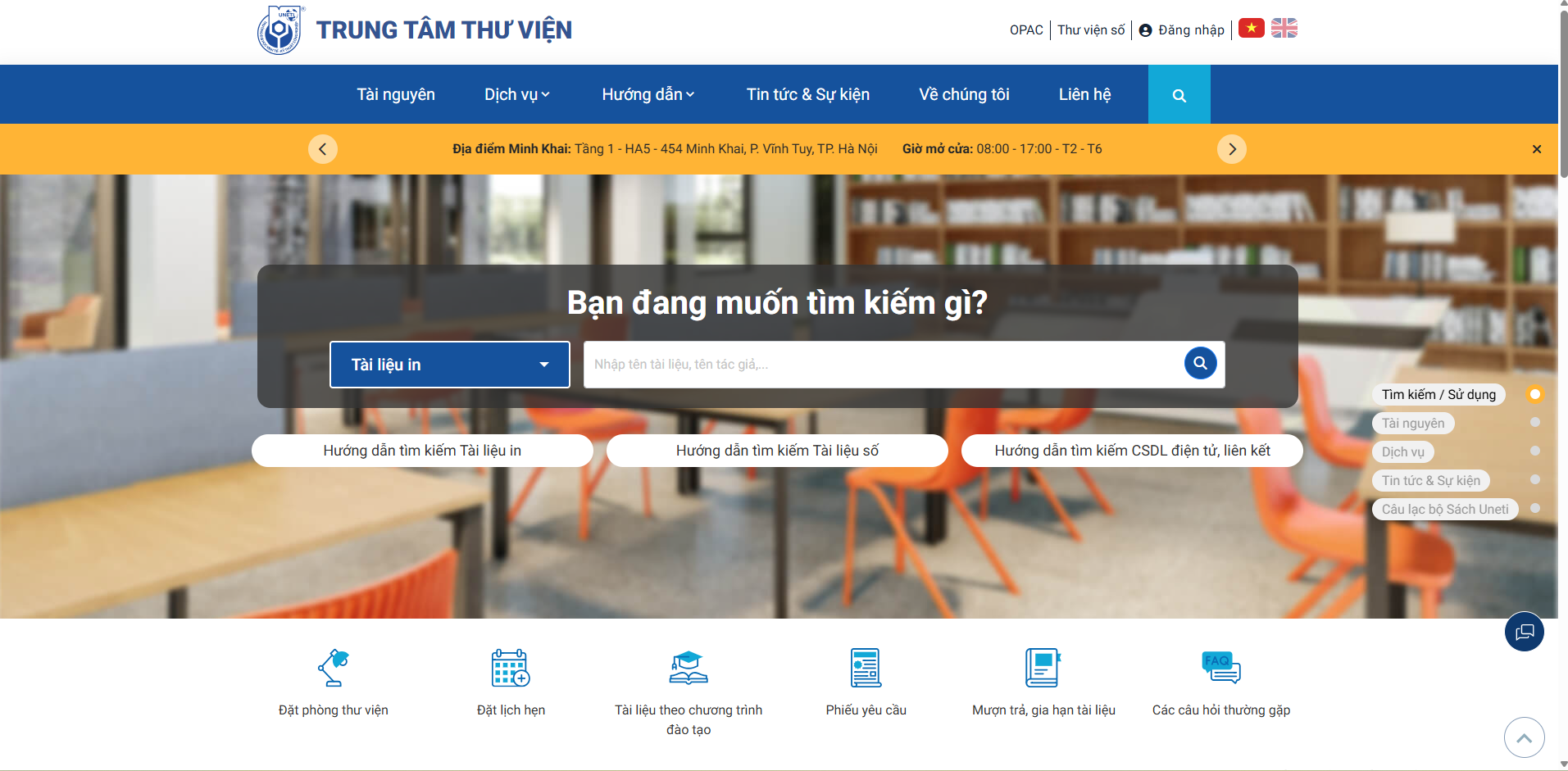
Task: Open the FAQ icon
Action: tap(1221, 668)
